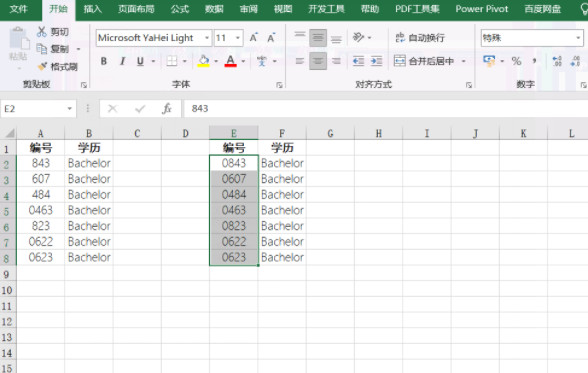Click the confirm checkmark formula bar icon

(140, 109)
